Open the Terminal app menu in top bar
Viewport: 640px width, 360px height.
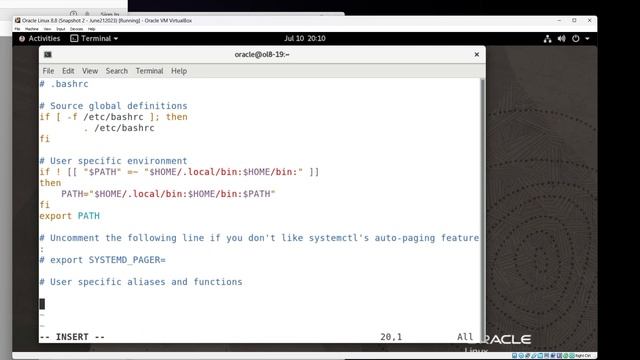point(94,38)
